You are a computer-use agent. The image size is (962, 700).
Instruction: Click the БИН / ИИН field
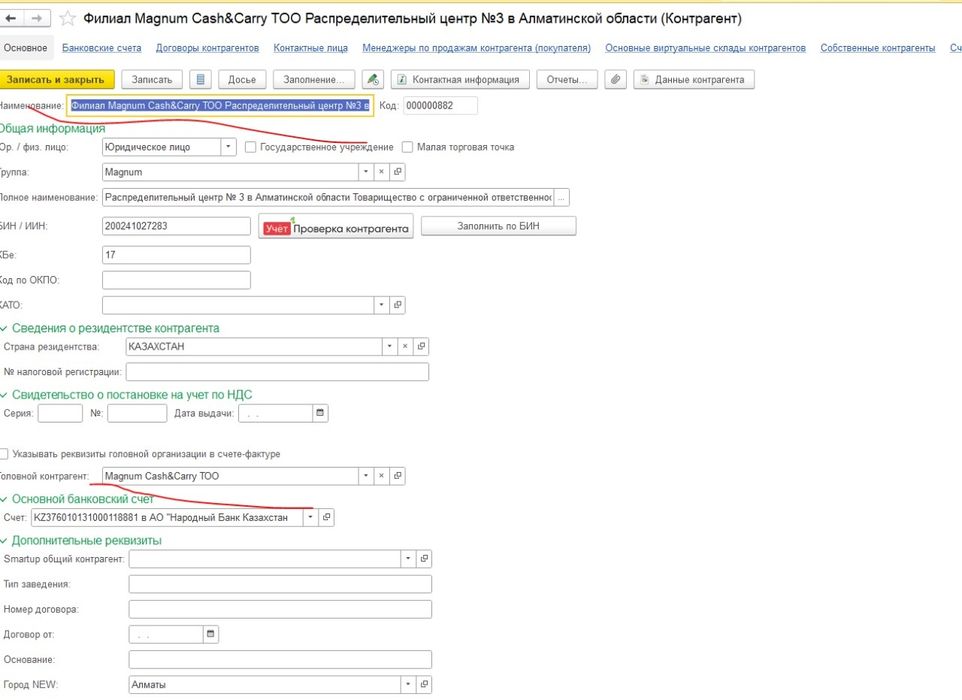[x=176, y=226]
